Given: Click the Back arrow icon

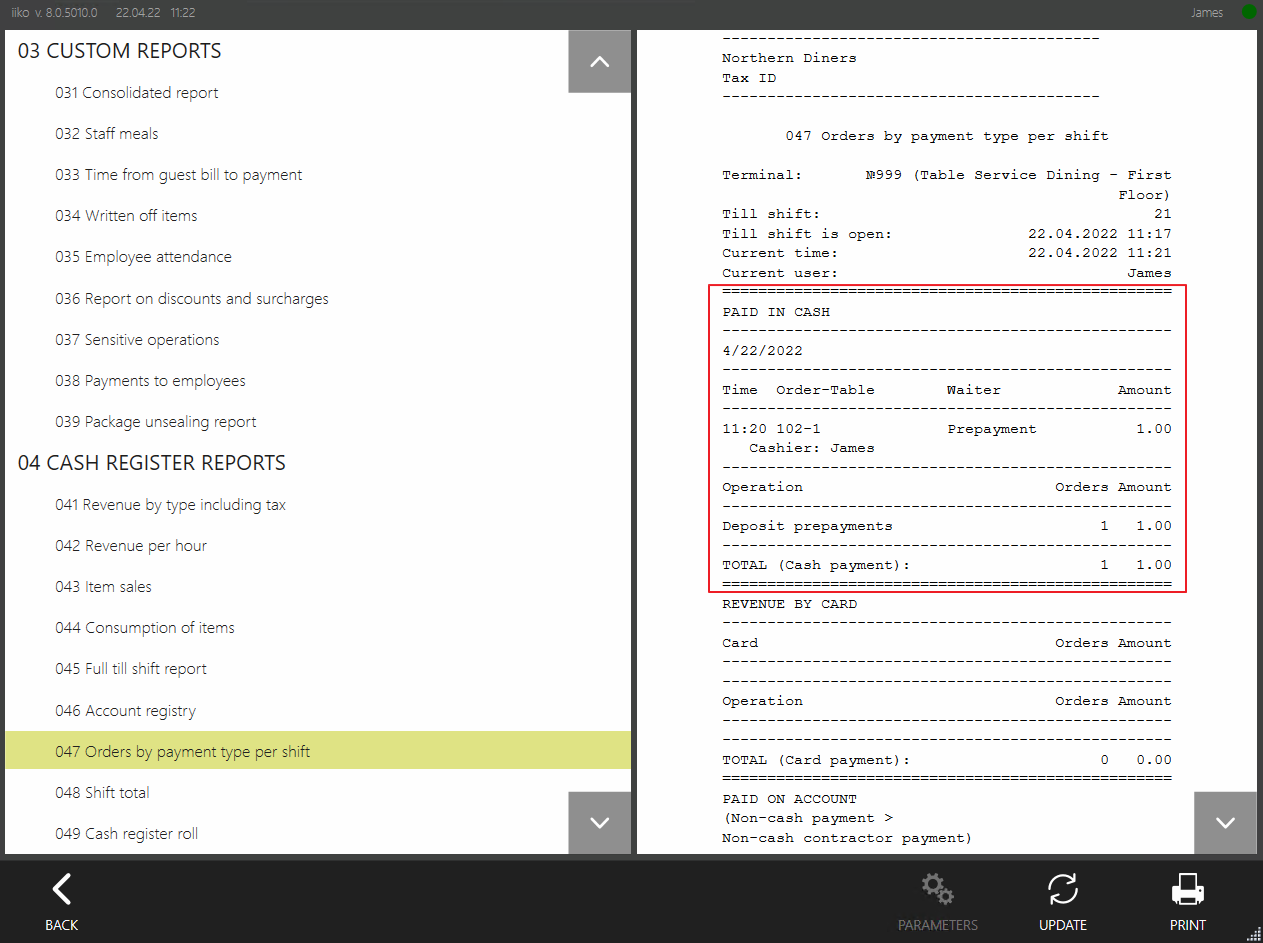Looking at the screenshot, I should 61,889.
